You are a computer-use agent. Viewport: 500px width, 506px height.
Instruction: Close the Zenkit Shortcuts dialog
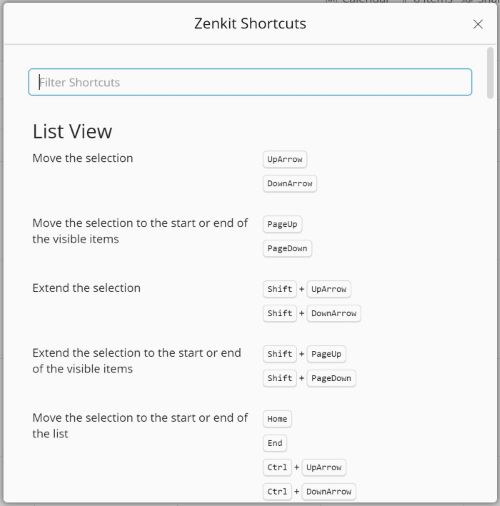pos(478,24)
